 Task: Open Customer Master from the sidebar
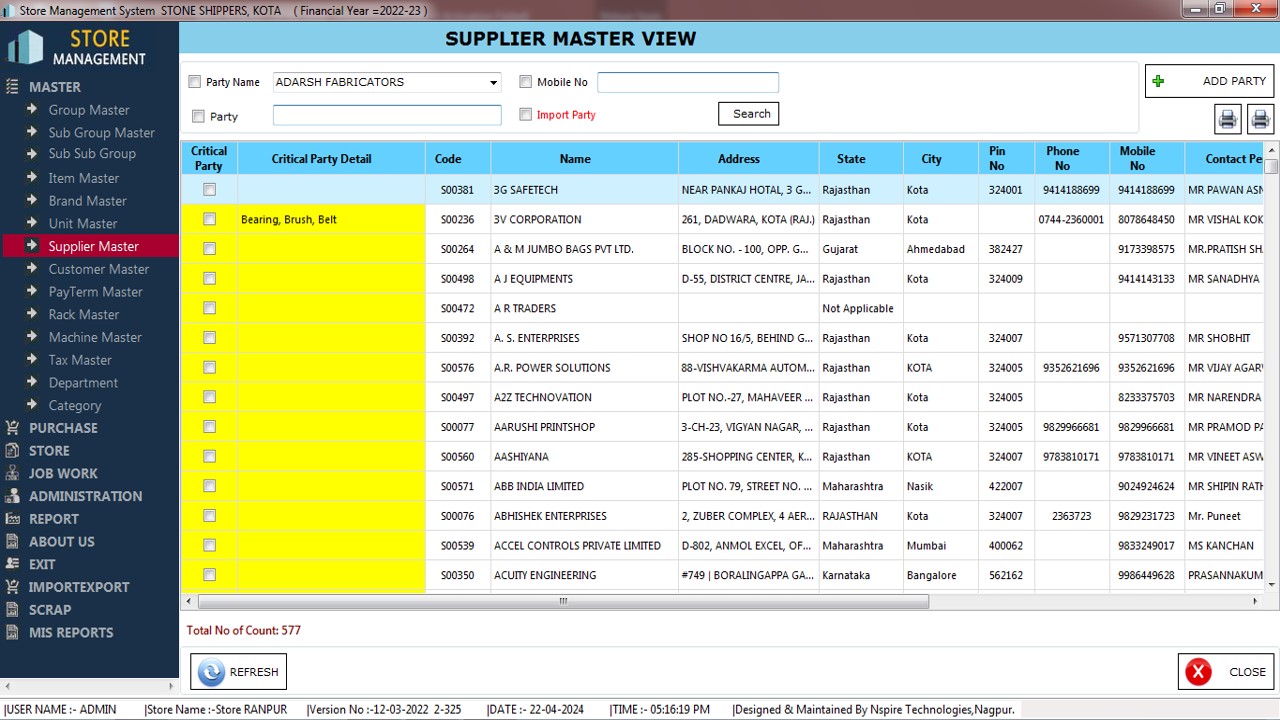click(98, 269)
